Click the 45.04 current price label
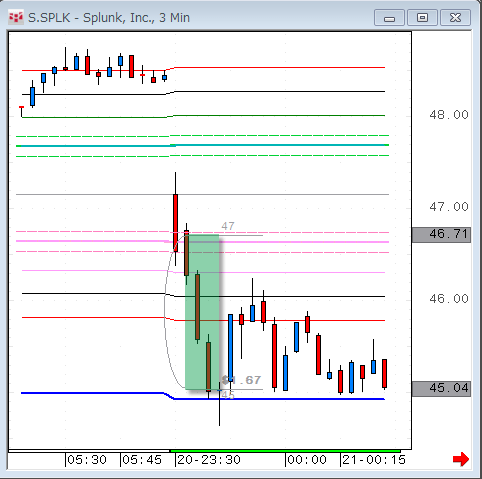Image resolution: width=482 pixels, height=479 pixels. click(x=441, y=389)
